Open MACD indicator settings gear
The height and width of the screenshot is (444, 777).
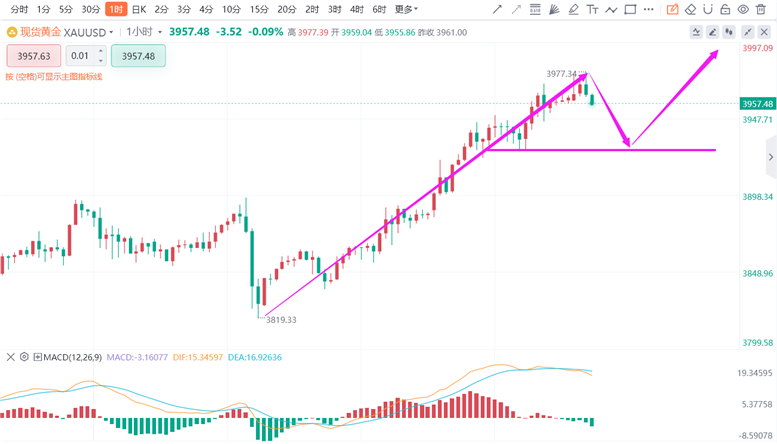coord(25,357)
